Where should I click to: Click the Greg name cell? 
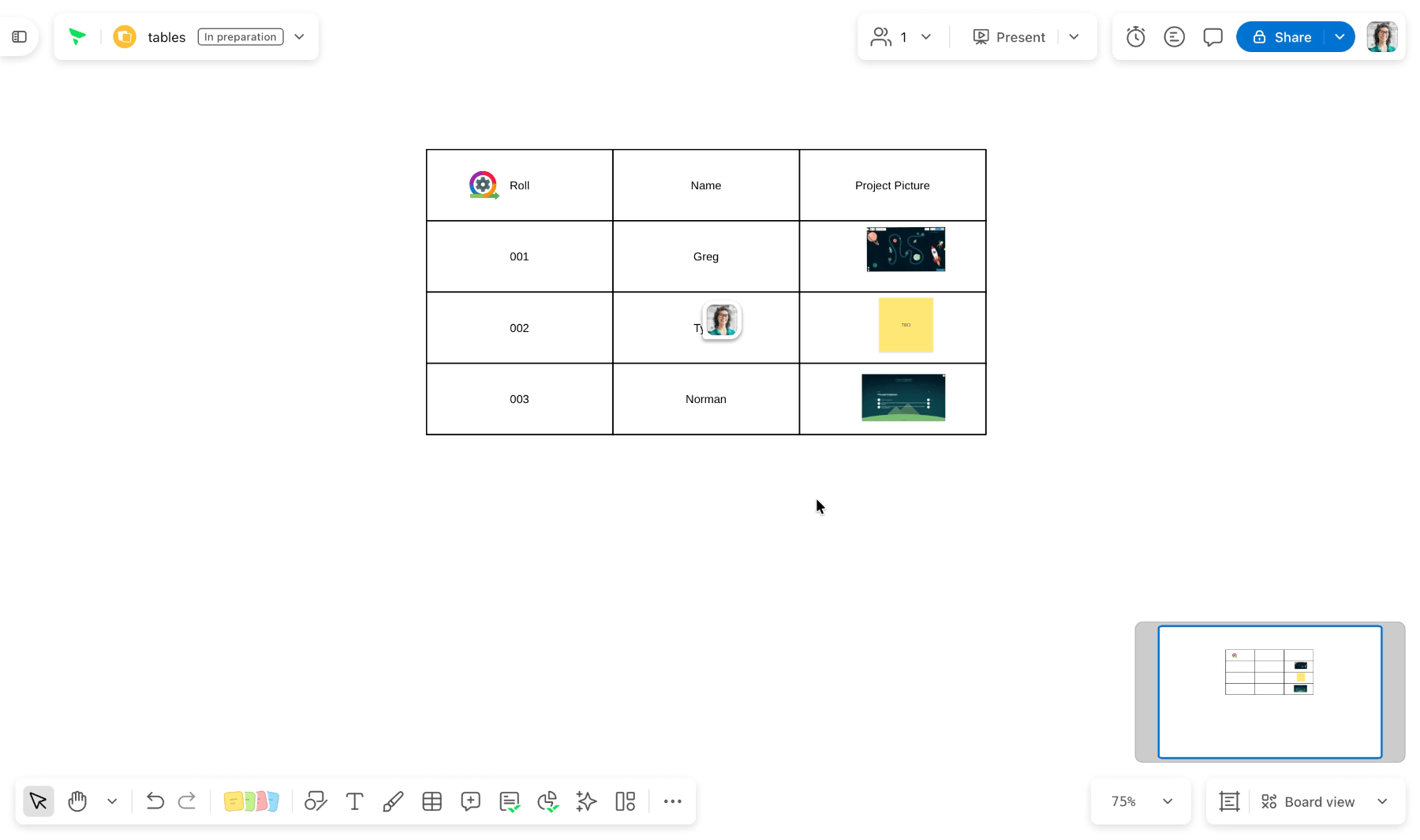[x=706, y=256]
